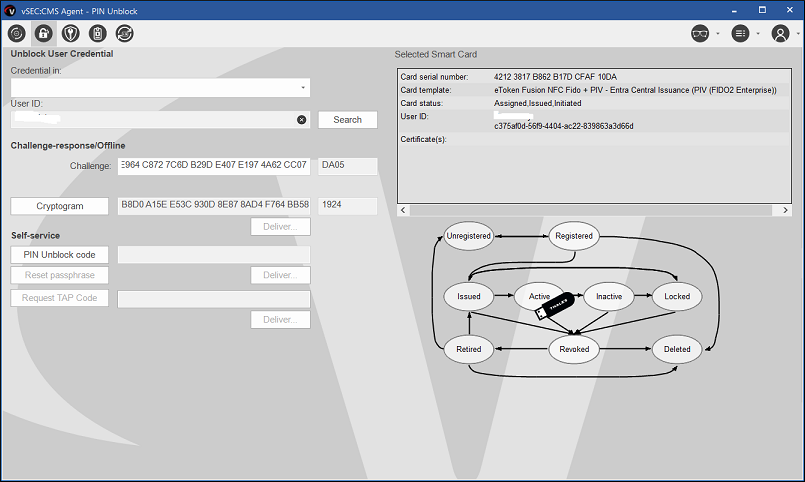This screenshot has height=482, width=805.
Task: Click the Issued state node
Action: tap(469, 296)
